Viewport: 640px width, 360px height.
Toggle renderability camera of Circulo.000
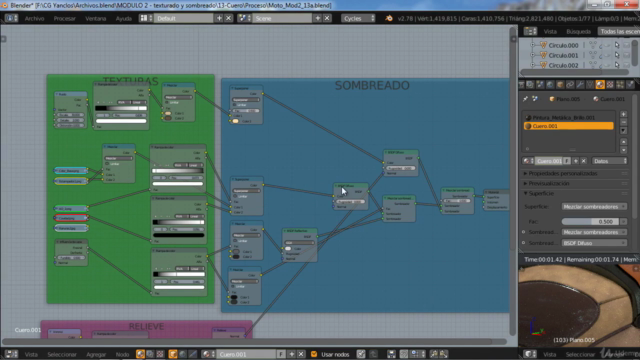pyautogui.click(x=627, y=45)
